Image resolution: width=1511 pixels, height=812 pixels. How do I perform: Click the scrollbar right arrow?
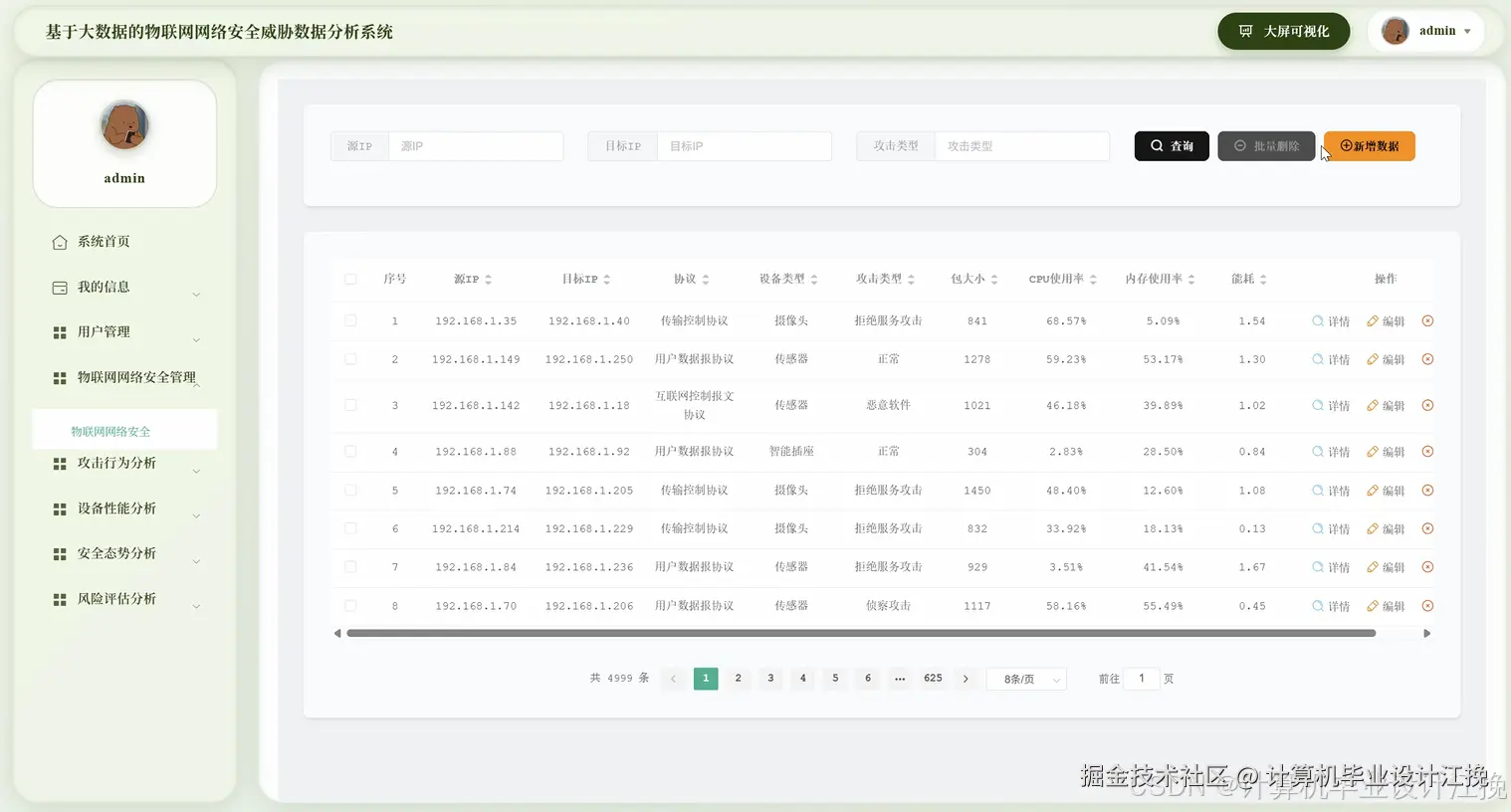[1426, 633]
